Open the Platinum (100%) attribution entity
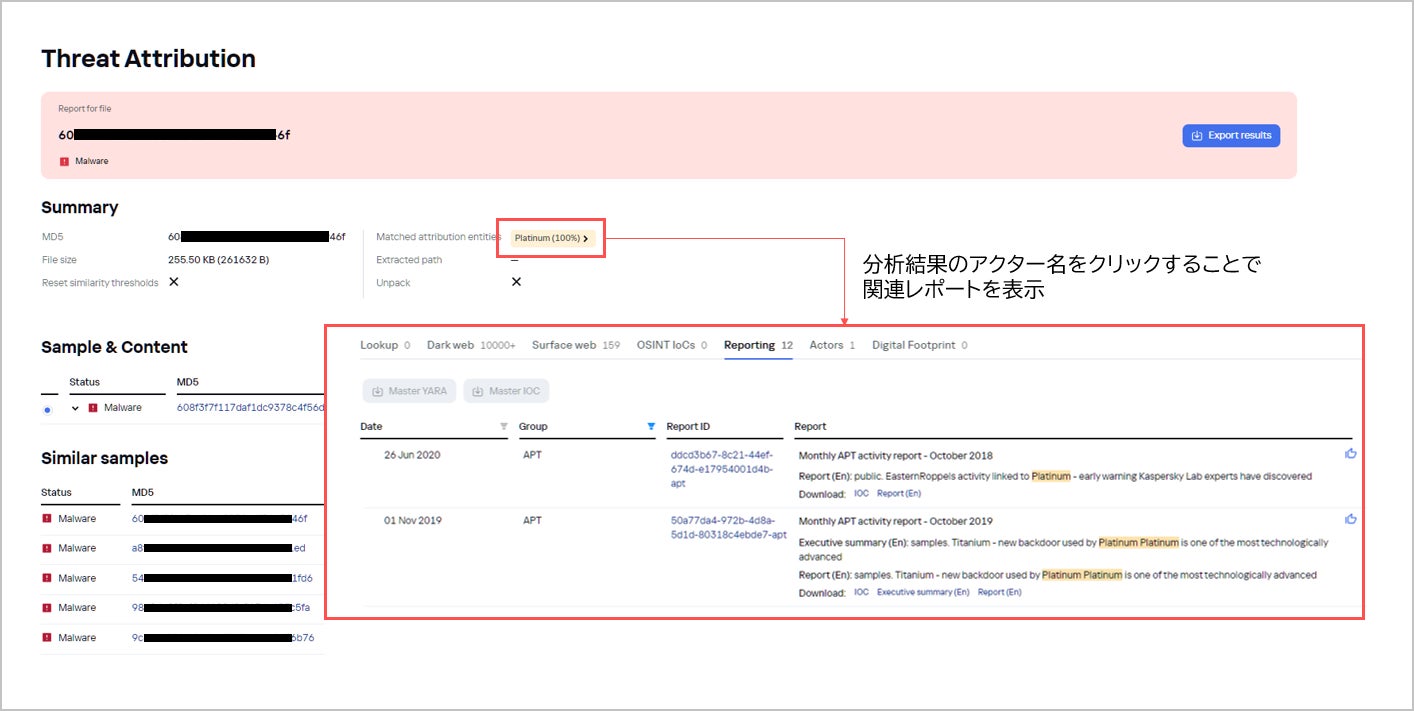Screen dimensions: 1414x711 pos(552,238)
